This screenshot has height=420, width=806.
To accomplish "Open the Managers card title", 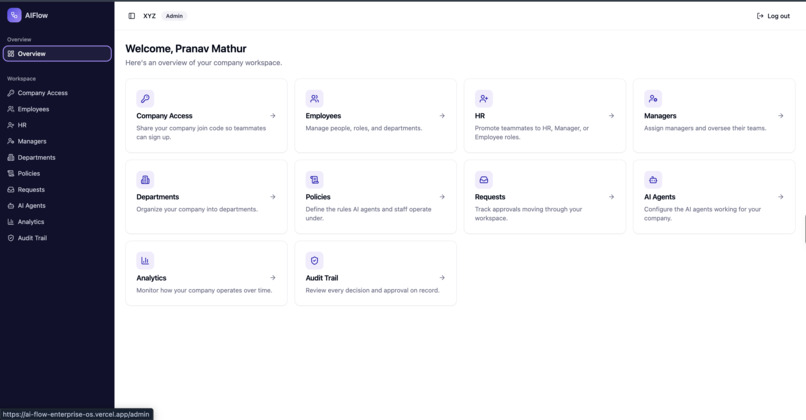I will (x=660, y=116).
